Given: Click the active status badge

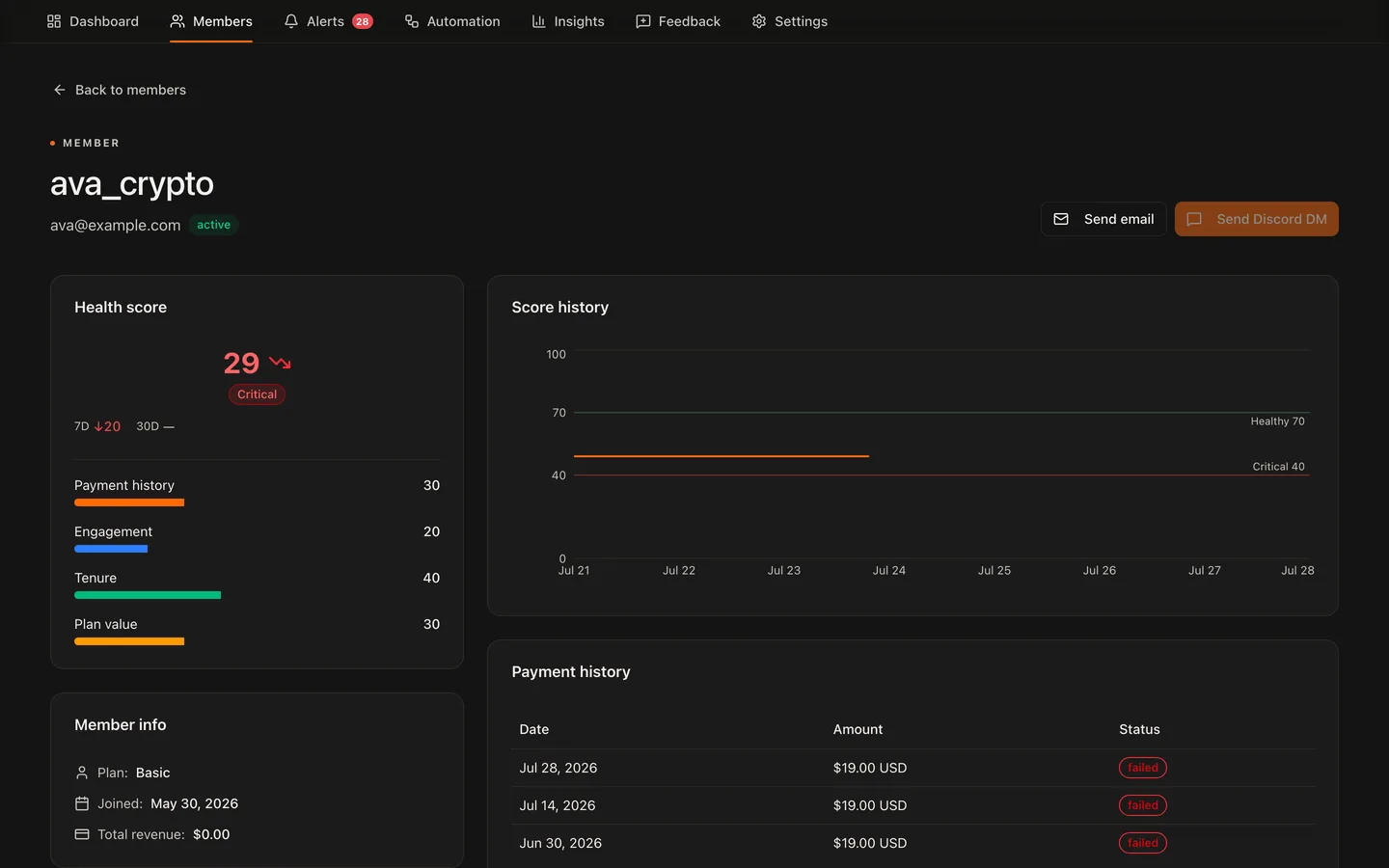Looking at the screenshot, I should click(214, 225).
